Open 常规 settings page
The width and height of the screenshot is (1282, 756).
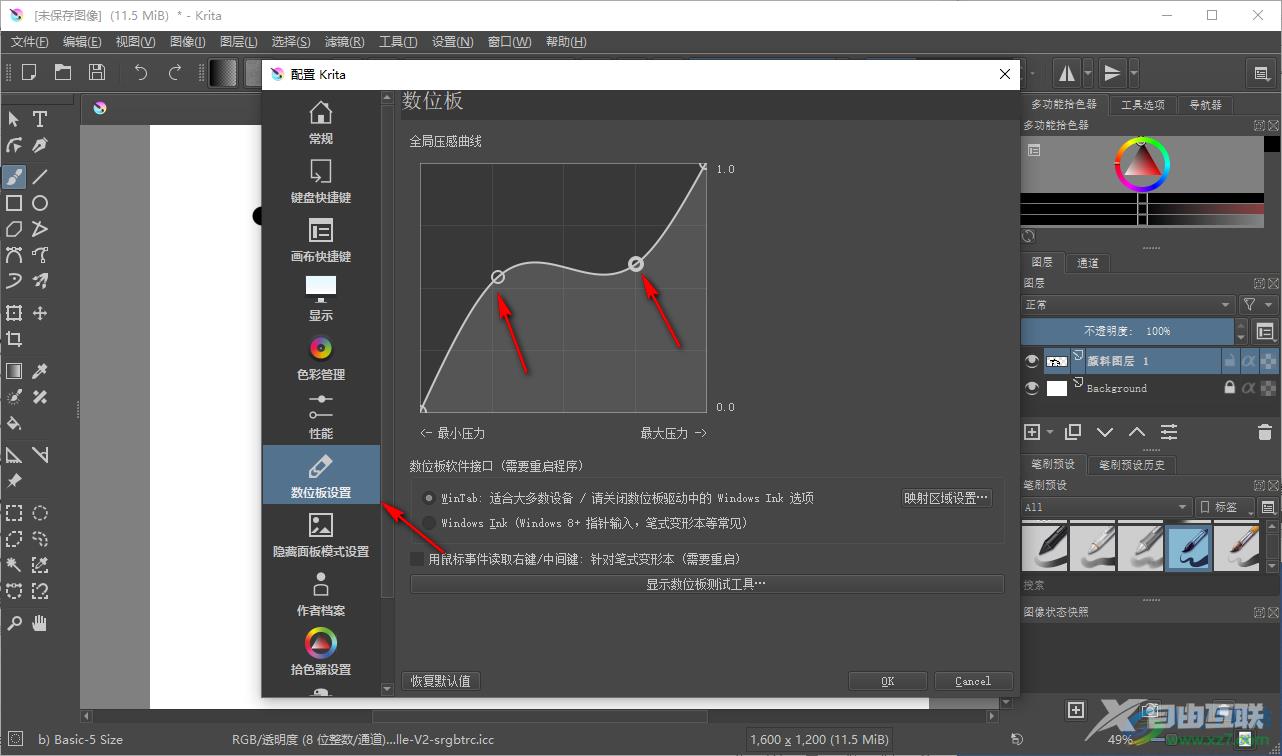[x=321, y=123]
